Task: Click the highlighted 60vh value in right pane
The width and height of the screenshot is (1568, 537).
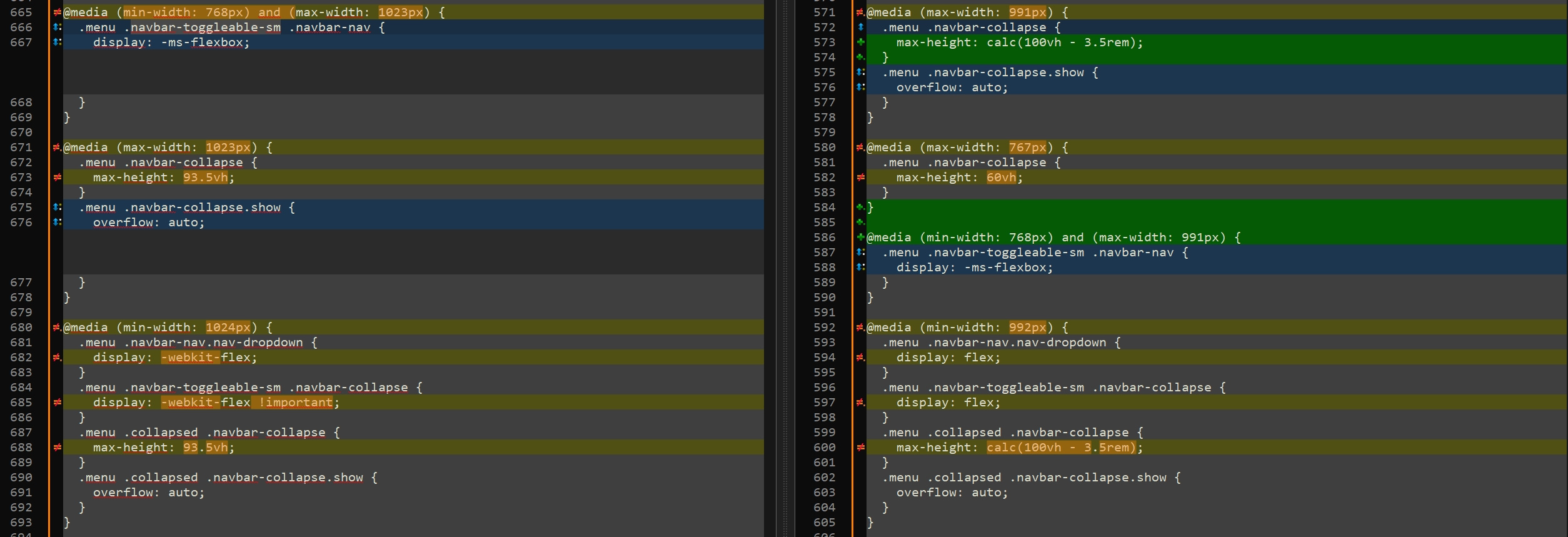Action: (1001, 178)
